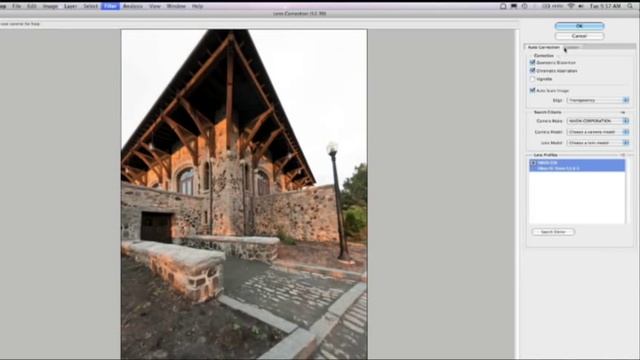Click the OK button
640x360 pixels.
tap(579, 26)
